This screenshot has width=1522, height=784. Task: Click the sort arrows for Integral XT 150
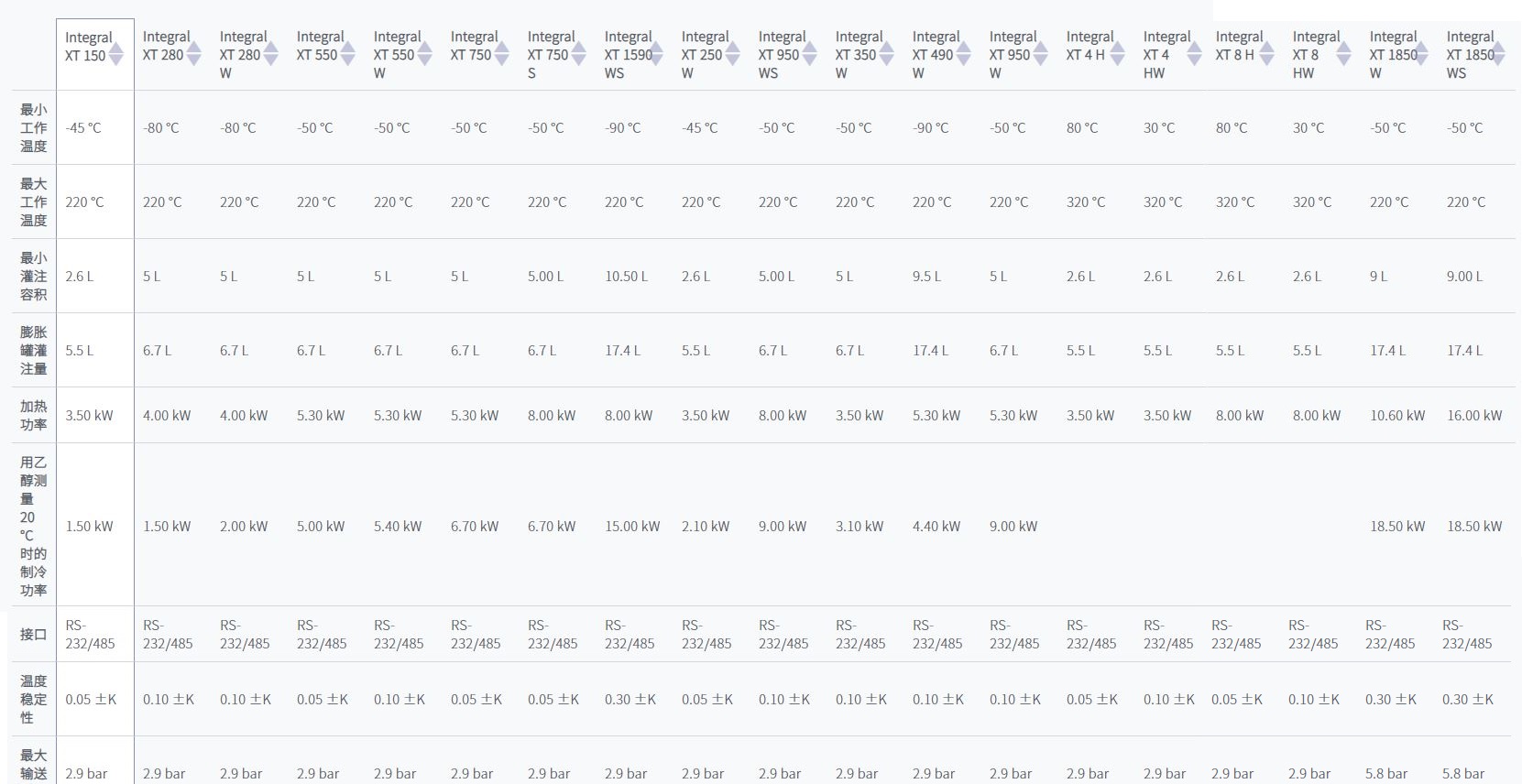(x=116, y=55)
